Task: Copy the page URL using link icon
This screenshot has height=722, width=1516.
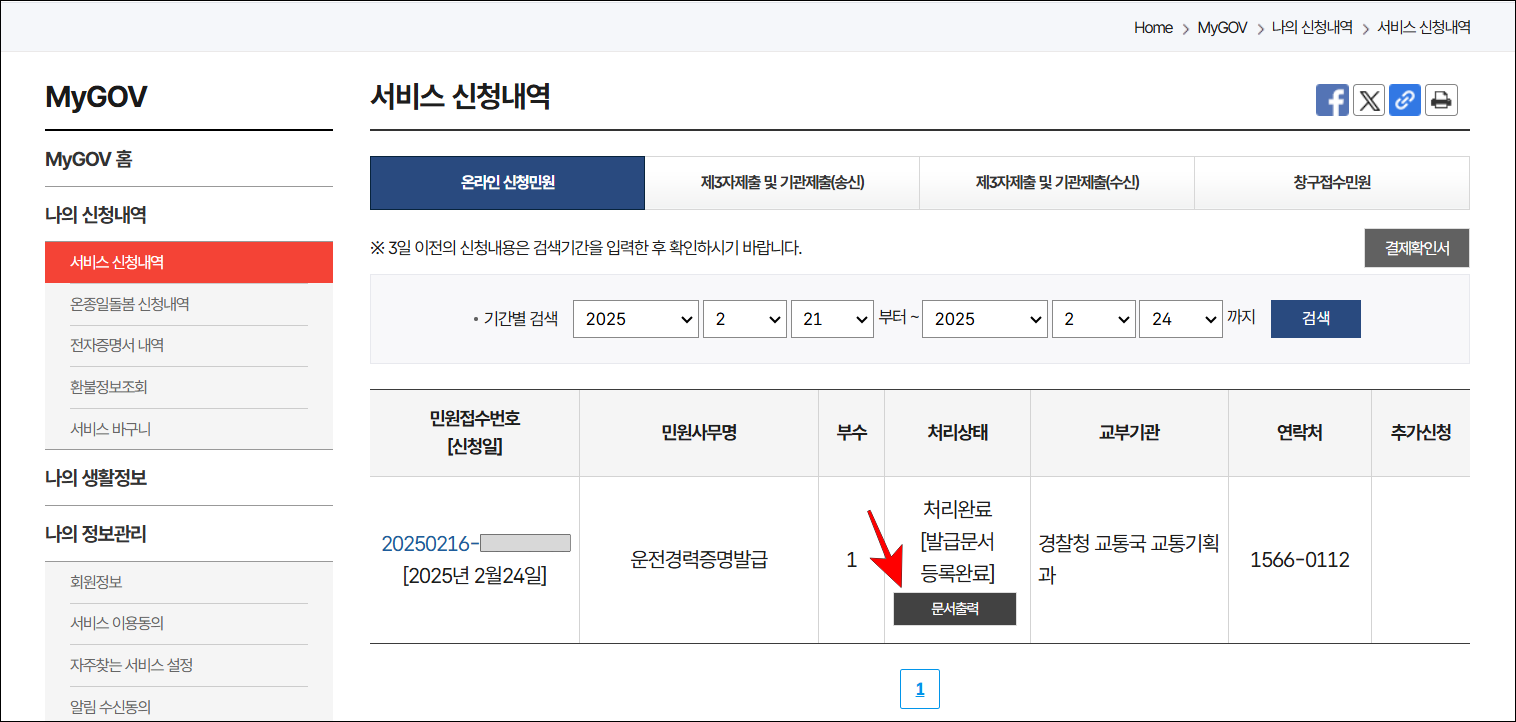Action: click(x=1404, y=99)
